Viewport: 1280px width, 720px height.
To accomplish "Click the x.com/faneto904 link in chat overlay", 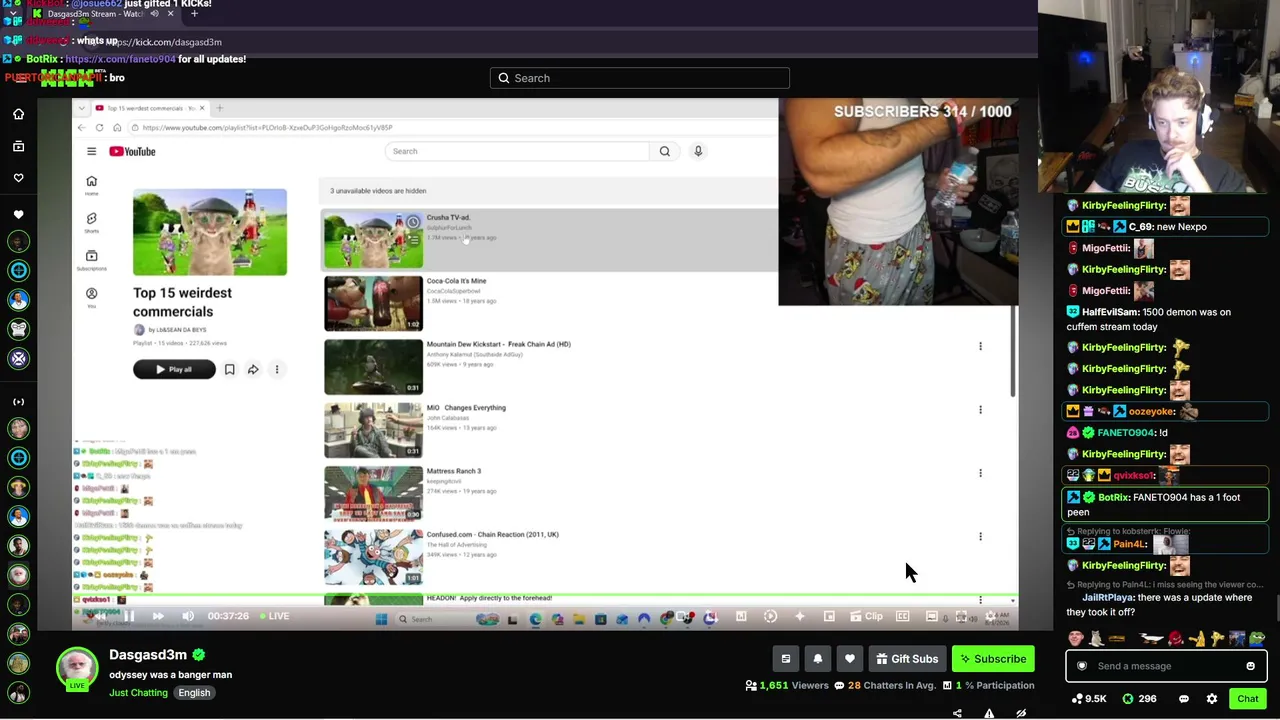I will (120, 59).
